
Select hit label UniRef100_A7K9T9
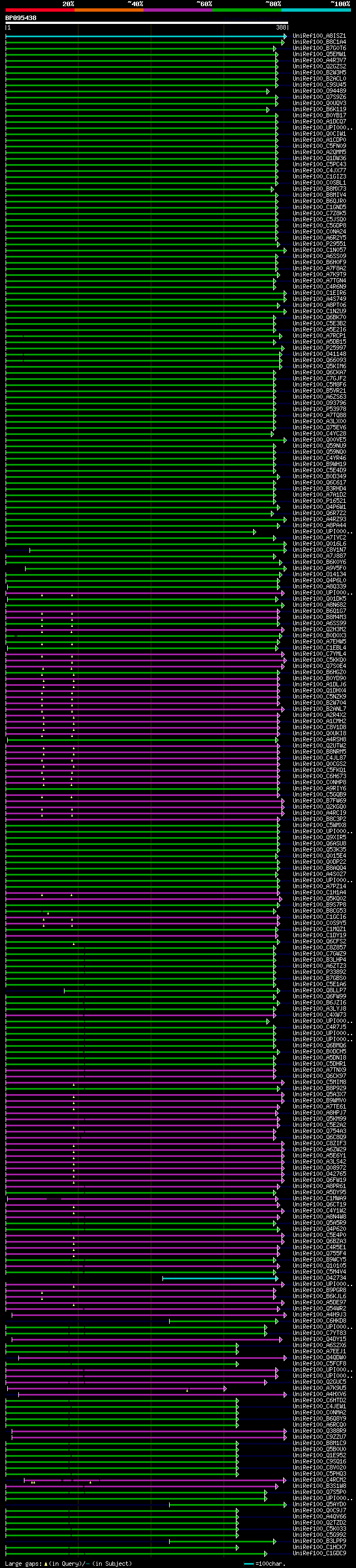[319, 275]
